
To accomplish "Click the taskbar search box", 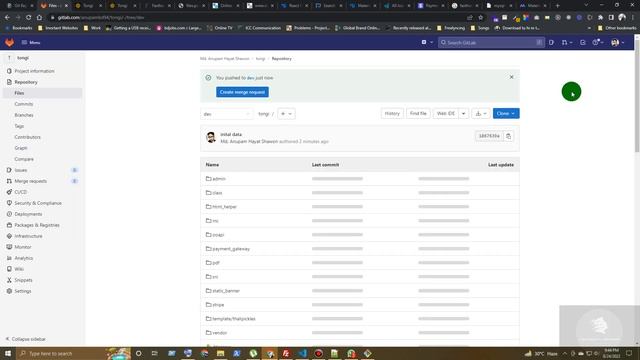I will point(73,353).
